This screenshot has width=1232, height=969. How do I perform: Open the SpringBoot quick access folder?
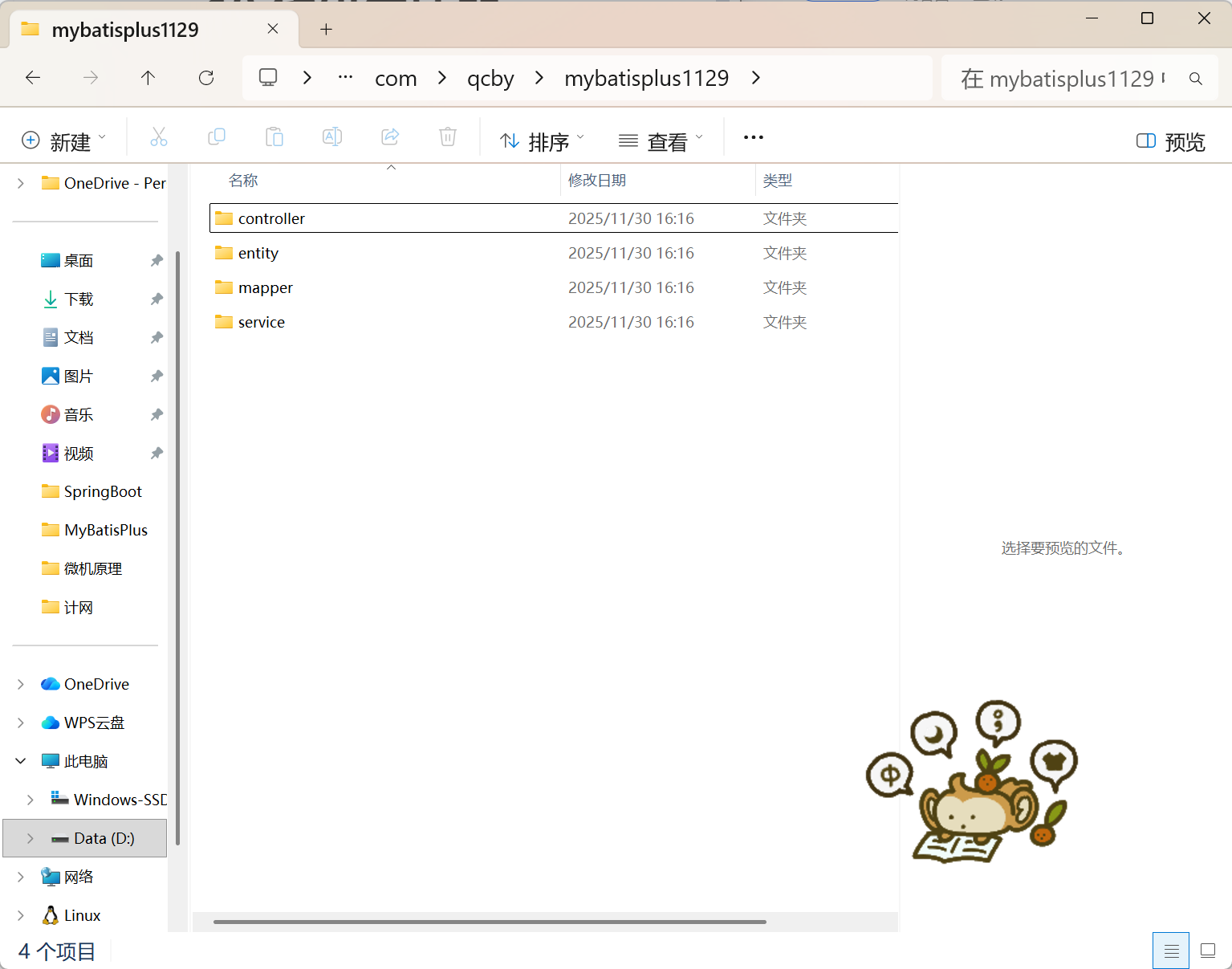click(91, 491)
